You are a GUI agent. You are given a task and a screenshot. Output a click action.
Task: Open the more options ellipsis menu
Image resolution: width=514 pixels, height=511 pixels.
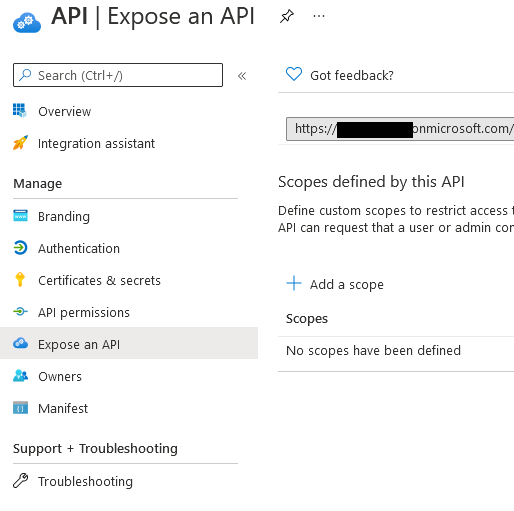coord(319,16)
